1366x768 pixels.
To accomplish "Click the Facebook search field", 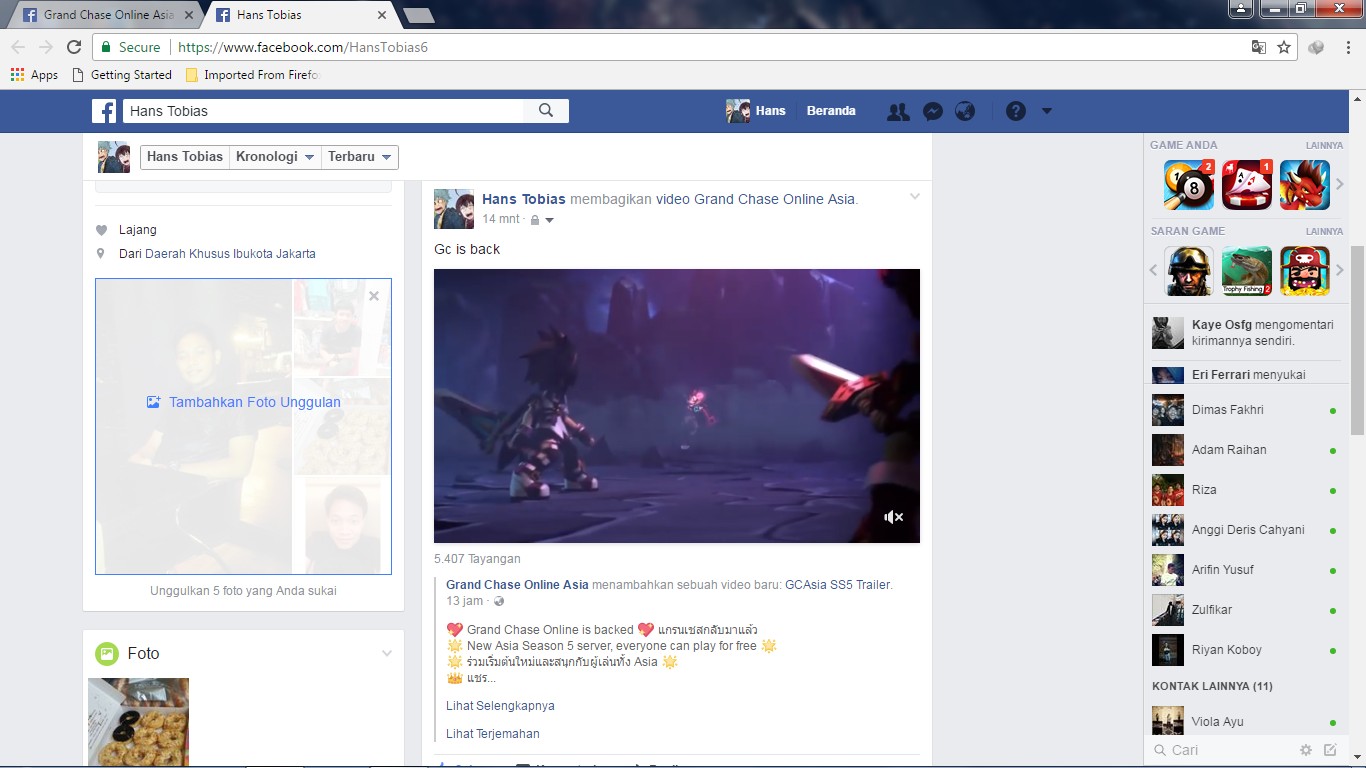I will [x=323, y=111].
